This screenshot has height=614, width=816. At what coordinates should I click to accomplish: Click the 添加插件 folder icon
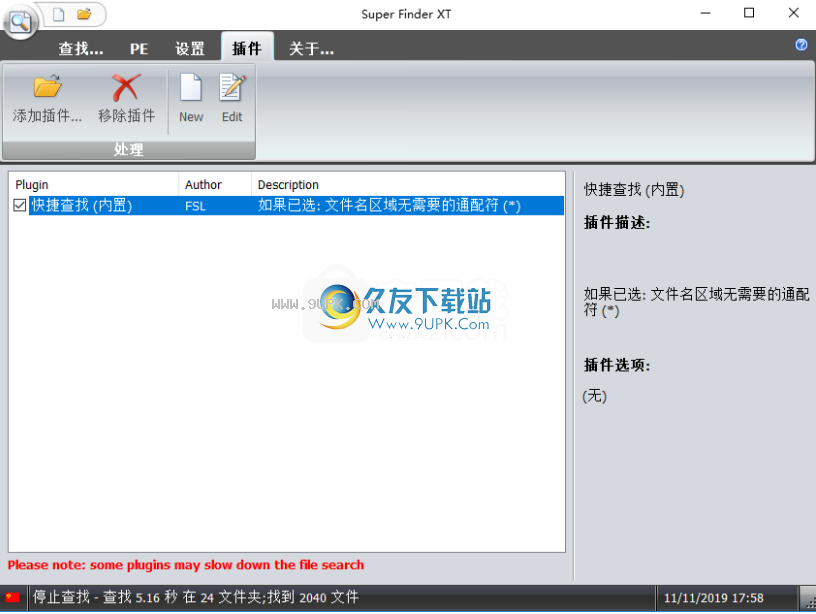[x=47, y=86]
